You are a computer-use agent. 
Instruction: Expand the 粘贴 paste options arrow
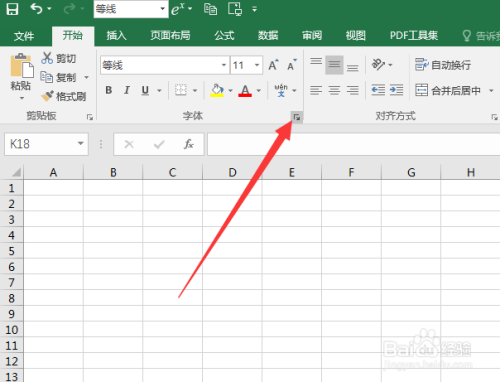[x=22, y=98]
